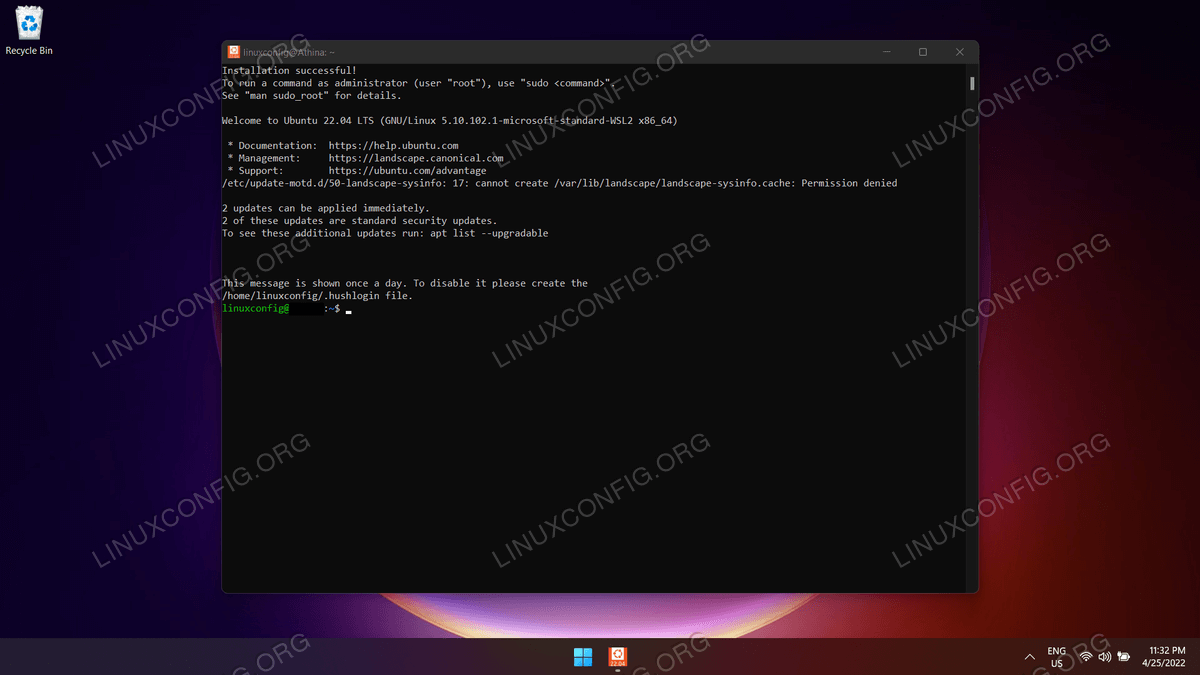
Task: Click the terminal's vertical scrollbar thumb
Action: 972,83
